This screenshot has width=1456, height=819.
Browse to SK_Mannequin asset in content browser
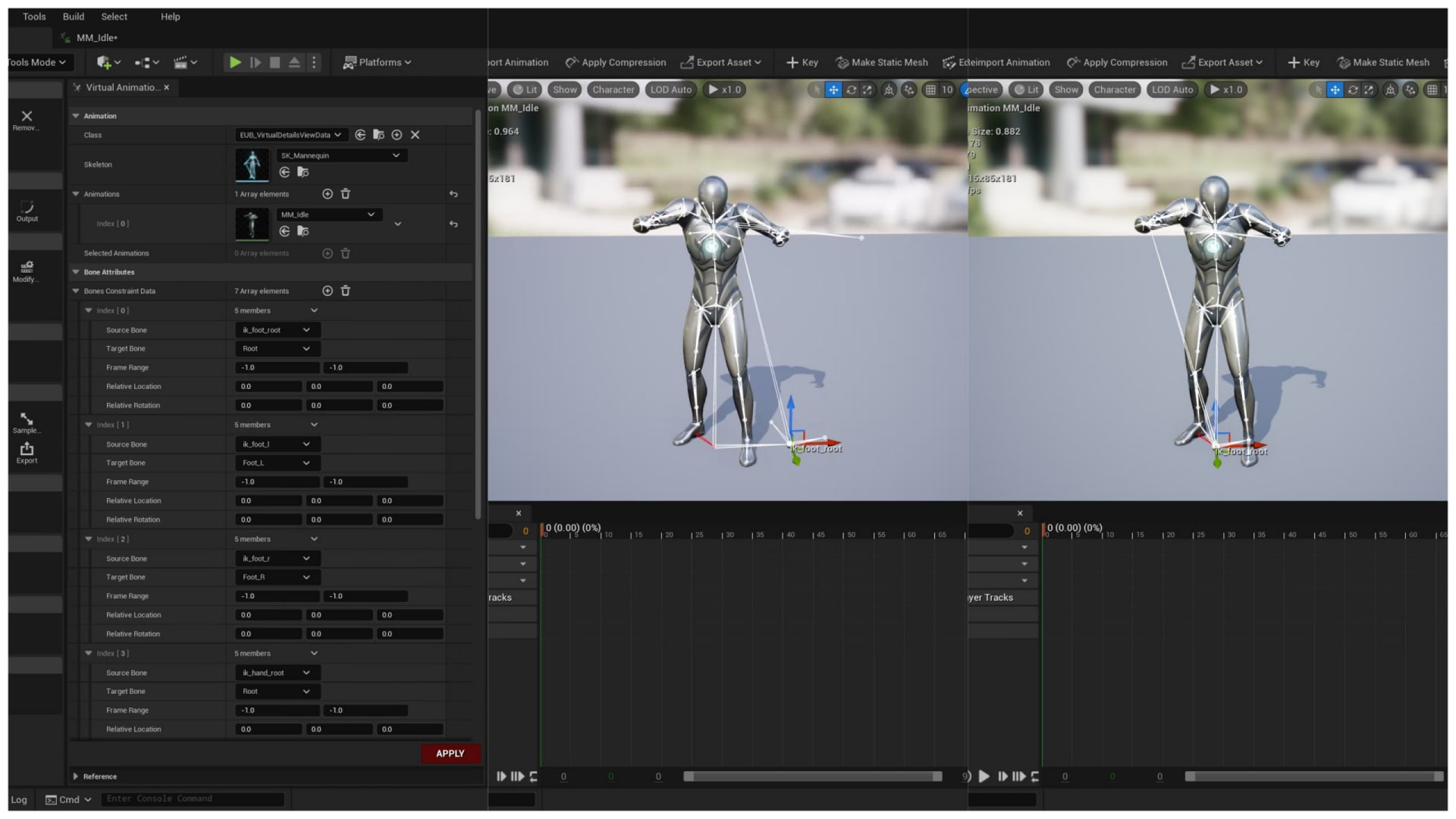(303, 173)
